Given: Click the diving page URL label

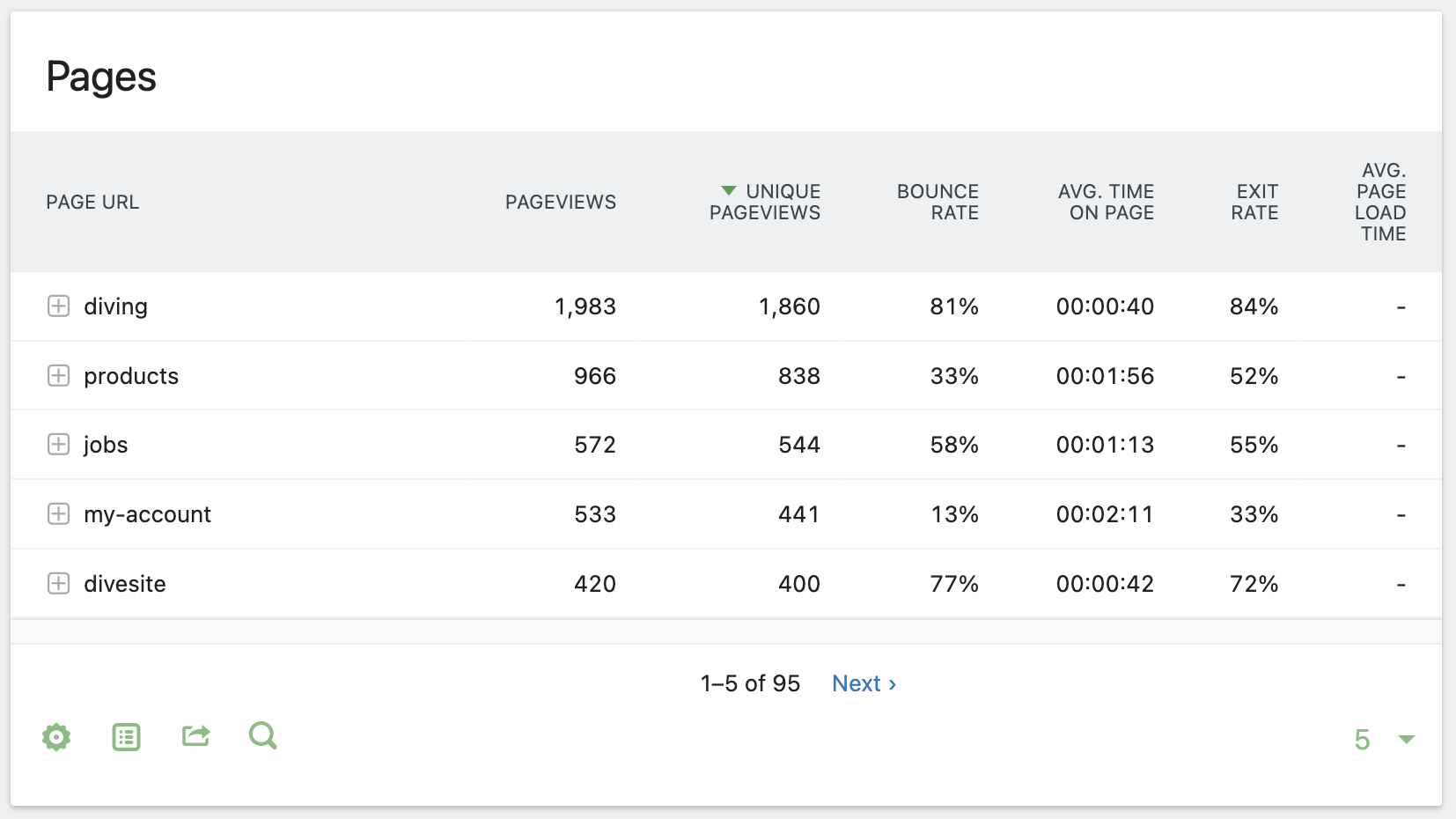Looking at the screenshot, I should (115, 306).
